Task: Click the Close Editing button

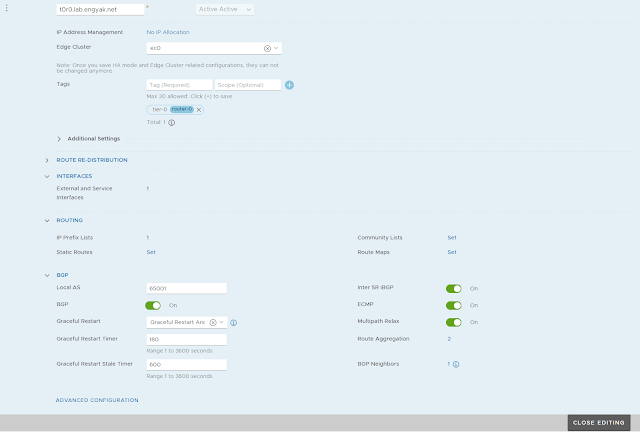Action: pos(599,423)
